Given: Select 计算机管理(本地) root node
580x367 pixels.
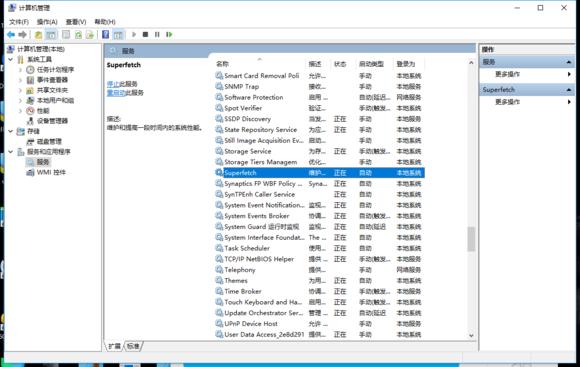Looking at the screenshot, I should 41,49.
